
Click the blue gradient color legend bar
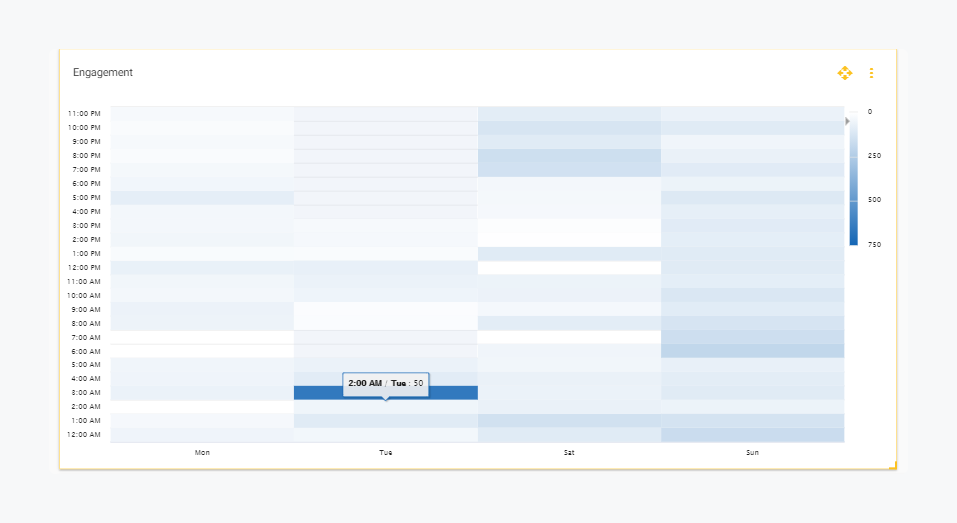[853, 180]
